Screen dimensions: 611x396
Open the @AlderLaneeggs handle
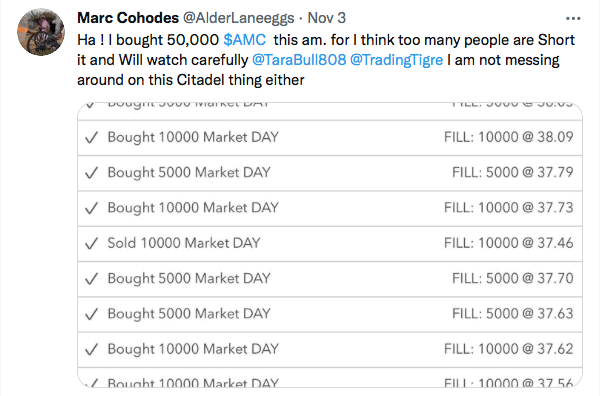tap(238, 18)
